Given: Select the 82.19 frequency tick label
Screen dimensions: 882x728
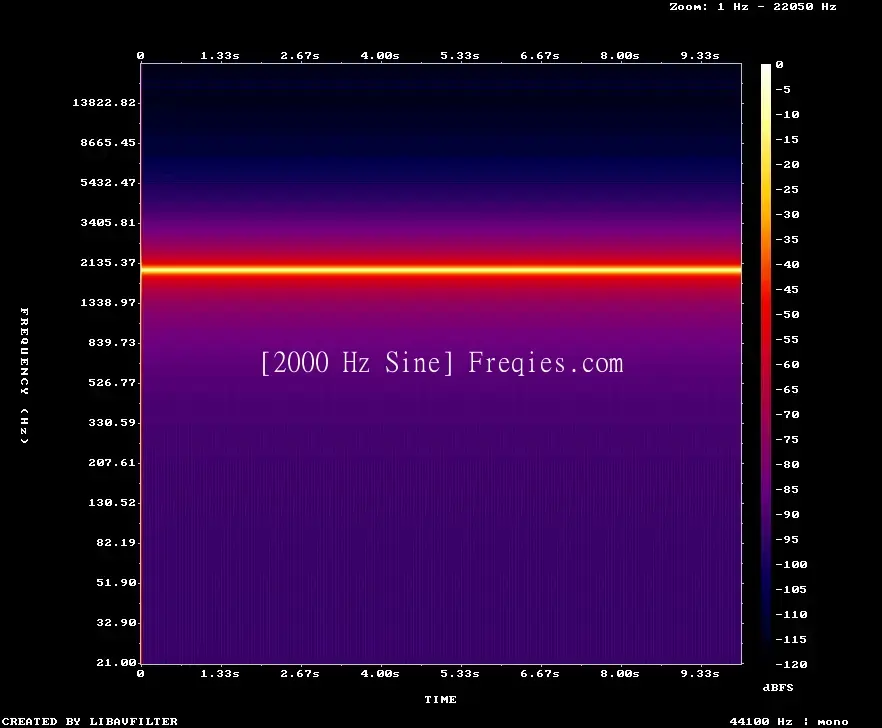Looking at the screenshot, I should [x=116, y=542].
